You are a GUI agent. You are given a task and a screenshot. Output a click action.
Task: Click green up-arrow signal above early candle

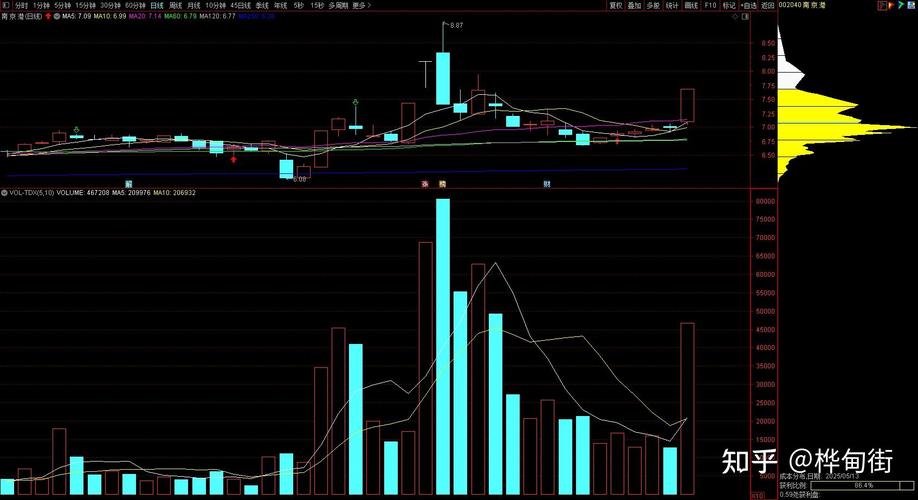76,129
